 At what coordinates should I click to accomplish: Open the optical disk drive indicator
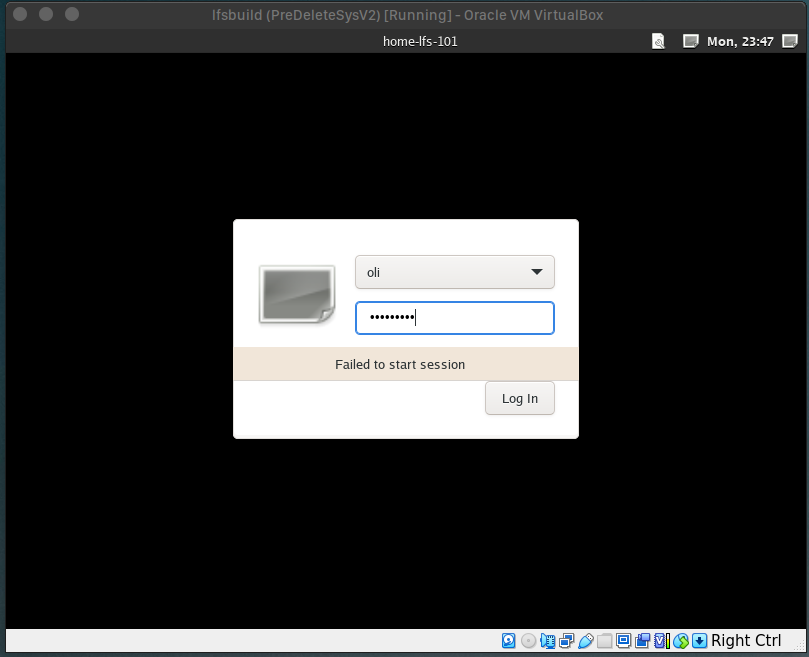[528, 641]
